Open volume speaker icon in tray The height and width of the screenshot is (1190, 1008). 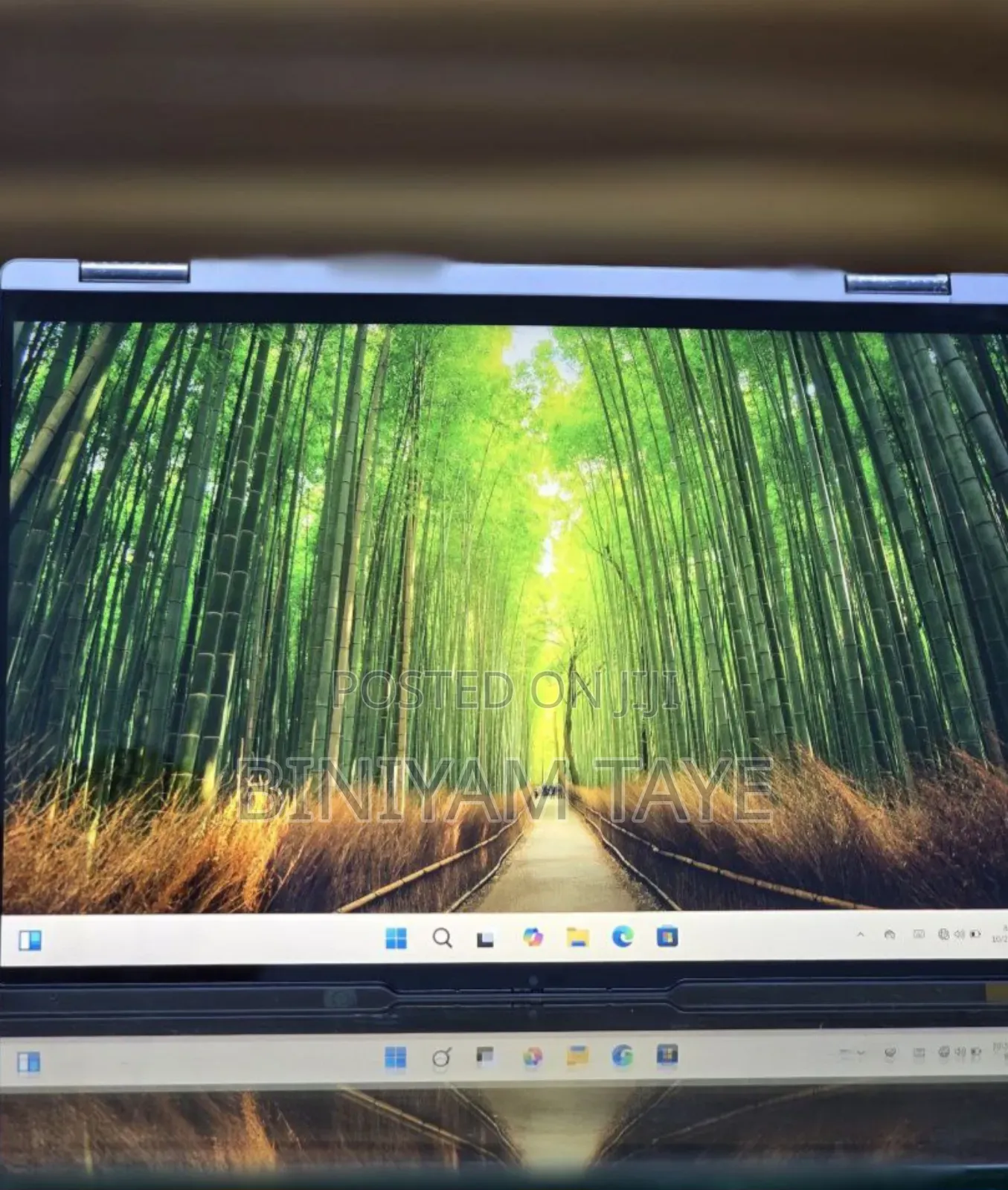(x=959, y=934)
